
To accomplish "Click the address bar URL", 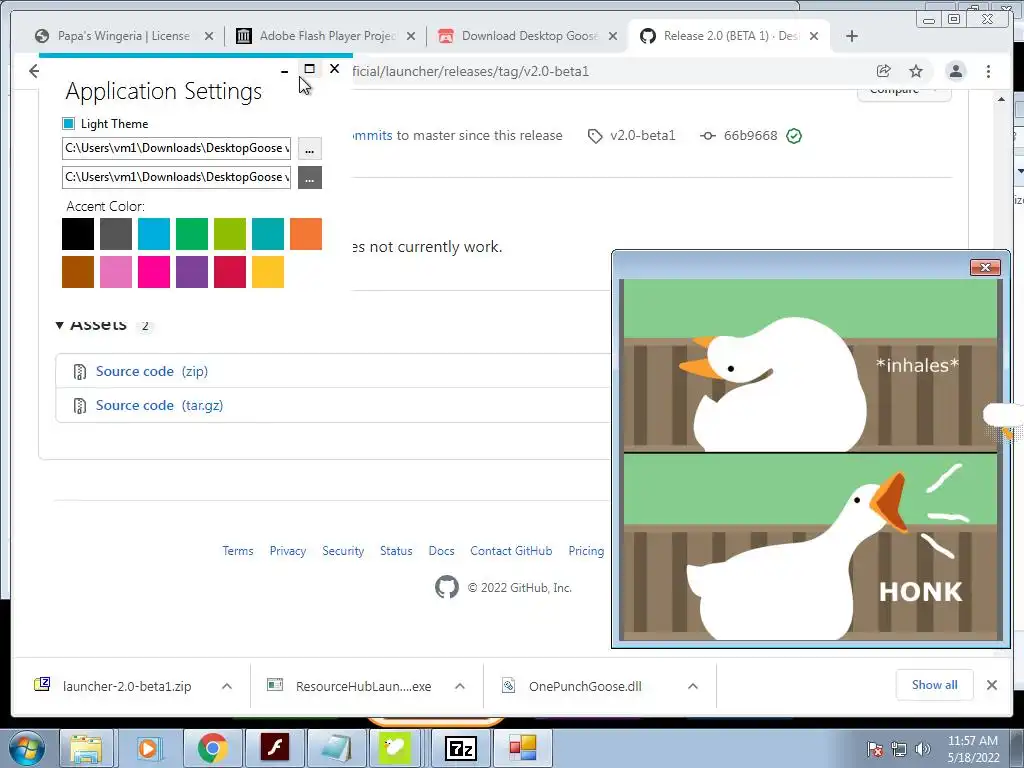I will click(x=470, y=71).
